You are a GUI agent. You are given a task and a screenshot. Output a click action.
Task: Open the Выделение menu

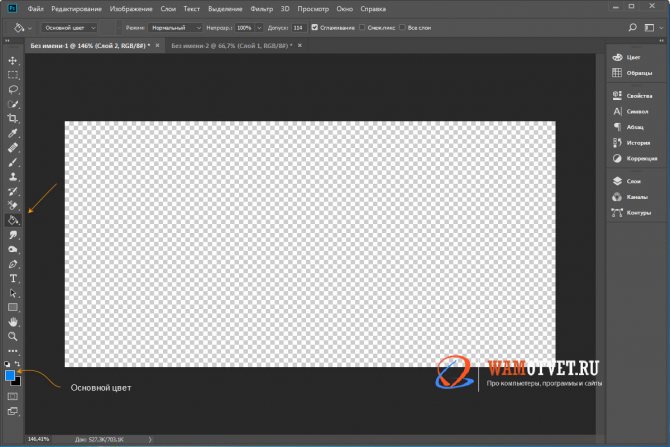[225, 9]
